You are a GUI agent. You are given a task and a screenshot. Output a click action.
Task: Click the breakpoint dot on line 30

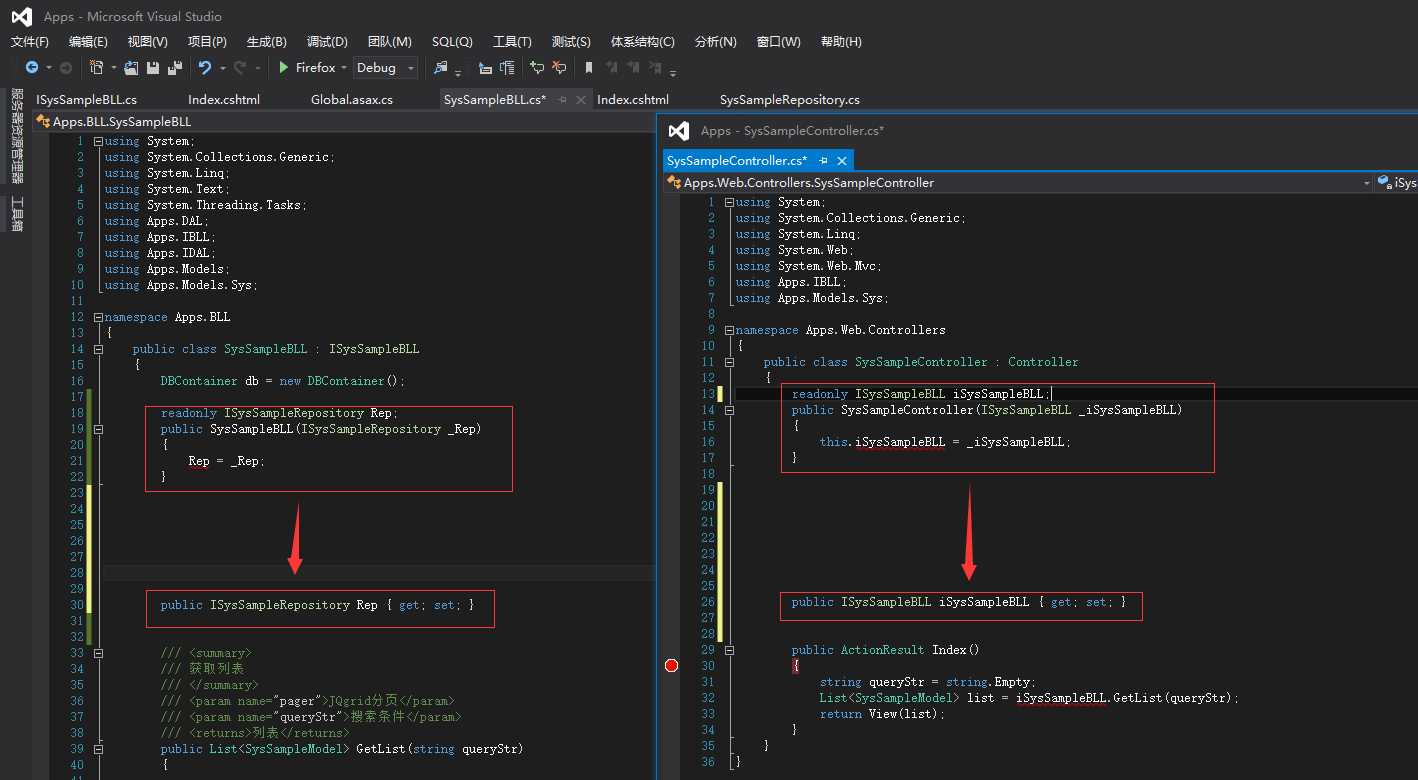(671, 666)
